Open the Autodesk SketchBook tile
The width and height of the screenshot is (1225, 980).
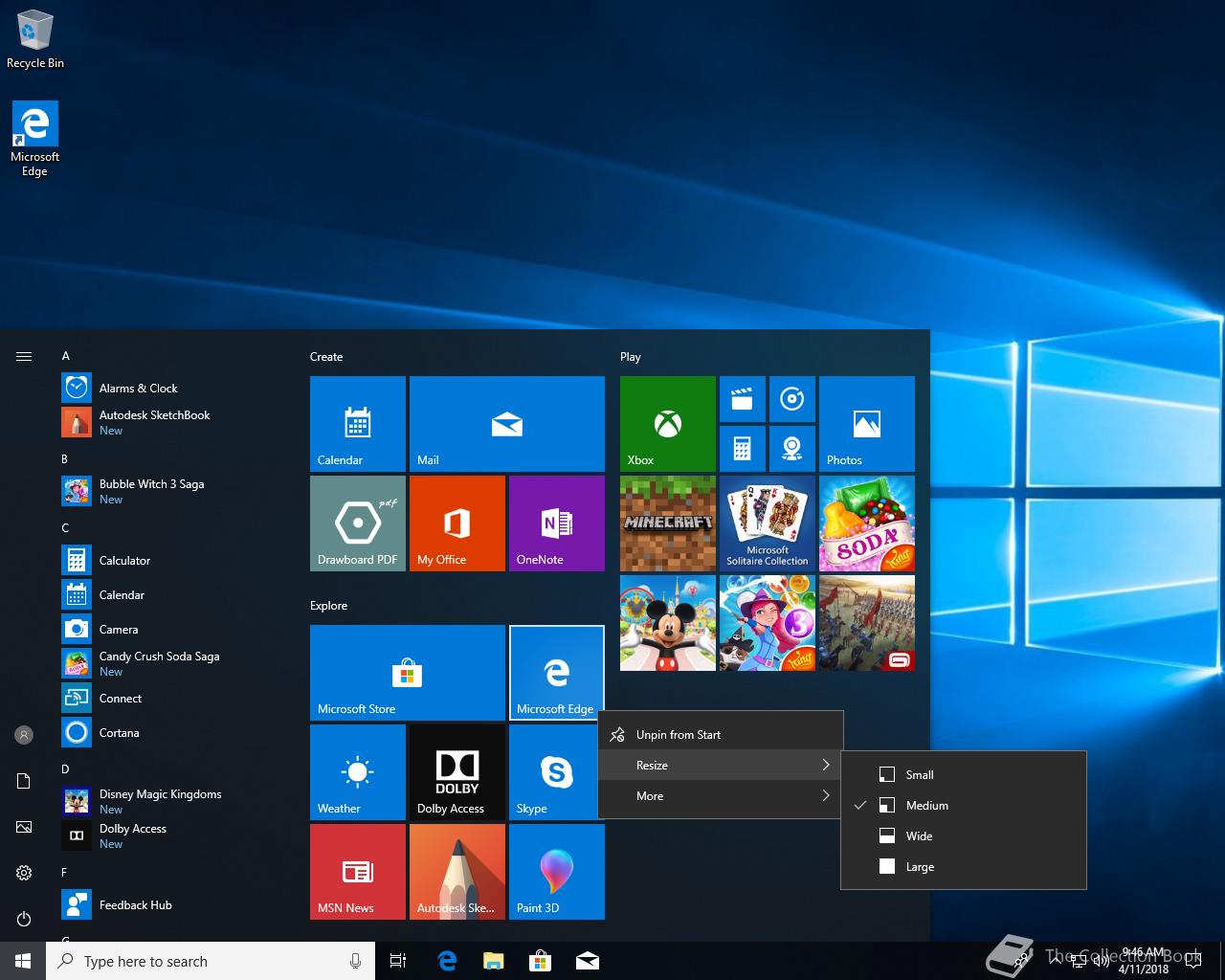pos(457,872)
